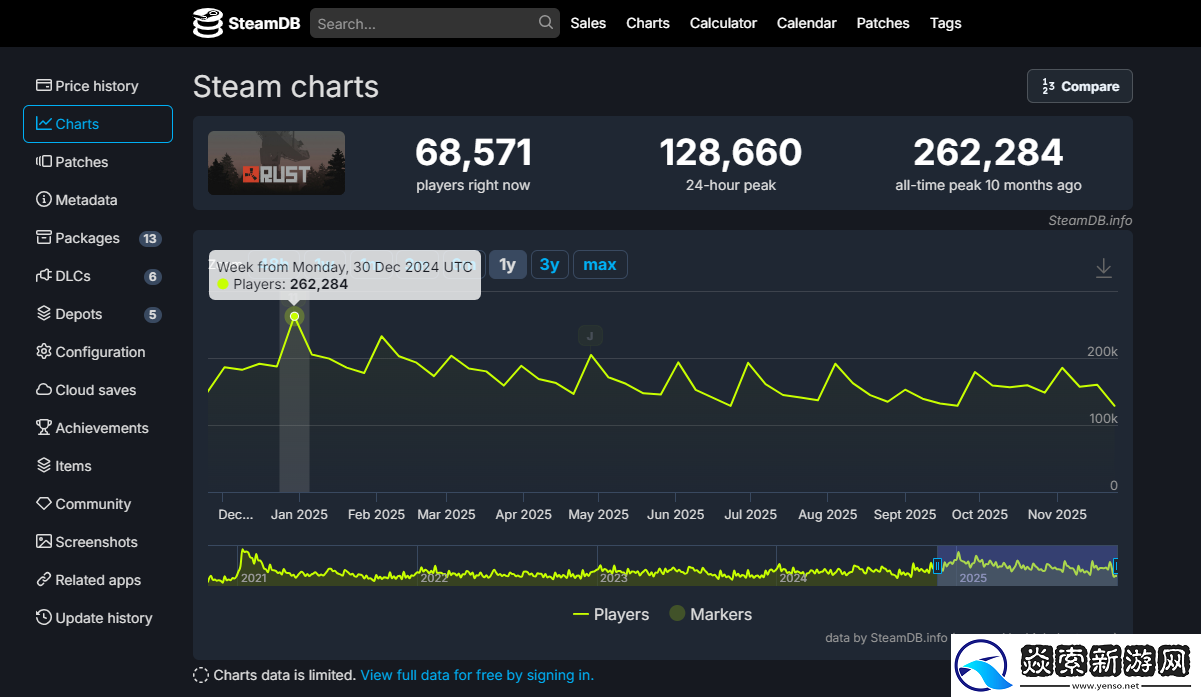Open the Cloud saves section
This screenshot has width=1201, height=697.
pos(95,390)
